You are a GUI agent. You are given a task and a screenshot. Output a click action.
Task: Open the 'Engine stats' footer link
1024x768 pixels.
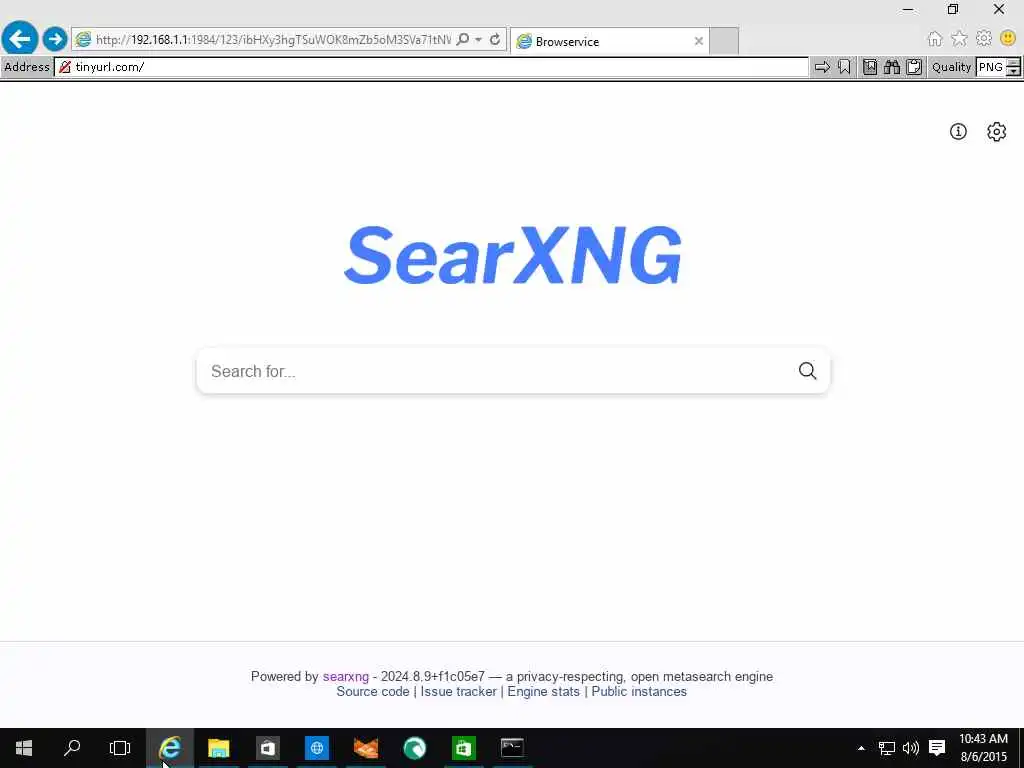(x=543, y=692)
